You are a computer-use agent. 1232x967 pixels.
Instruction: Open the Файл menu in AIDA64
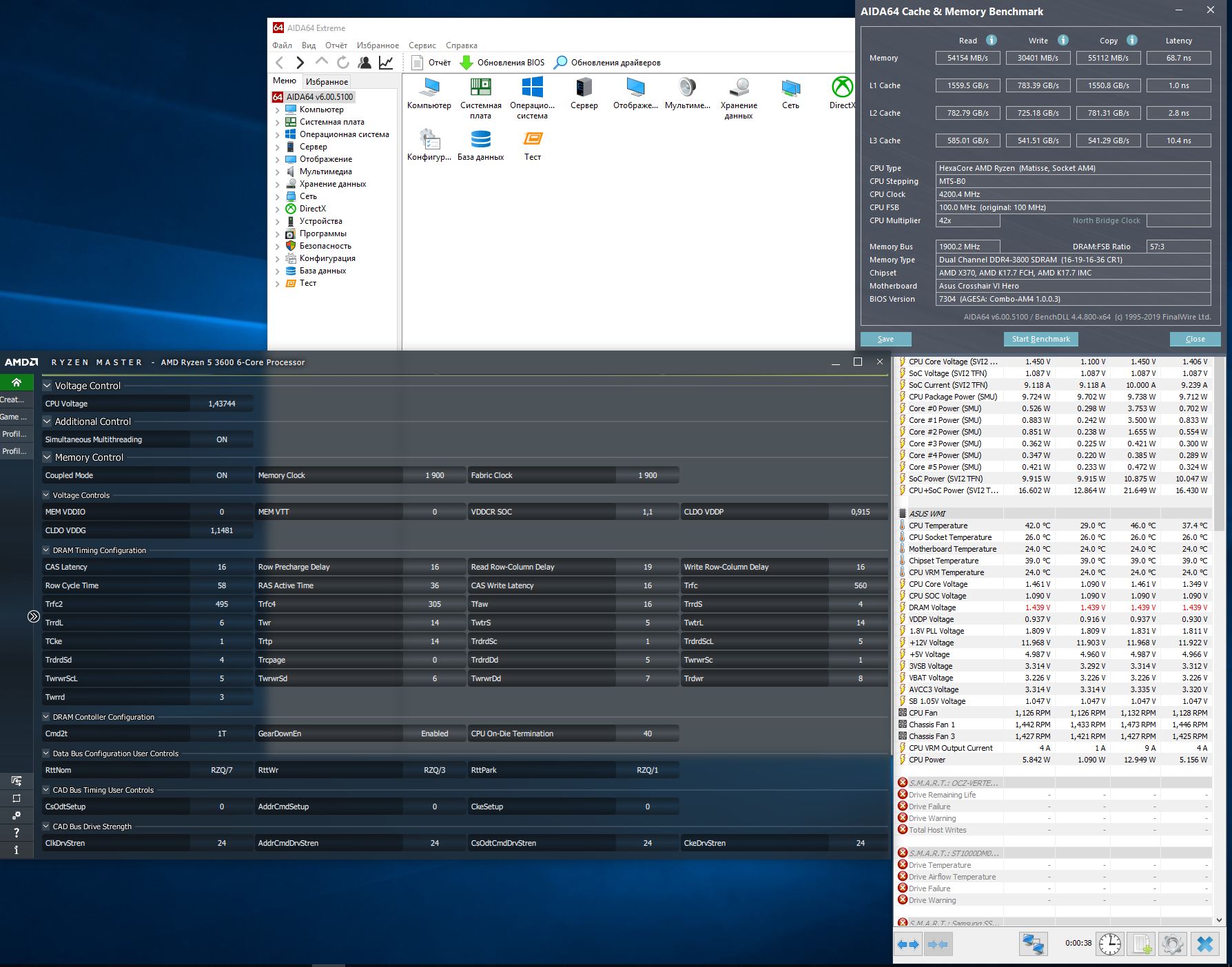282,45
